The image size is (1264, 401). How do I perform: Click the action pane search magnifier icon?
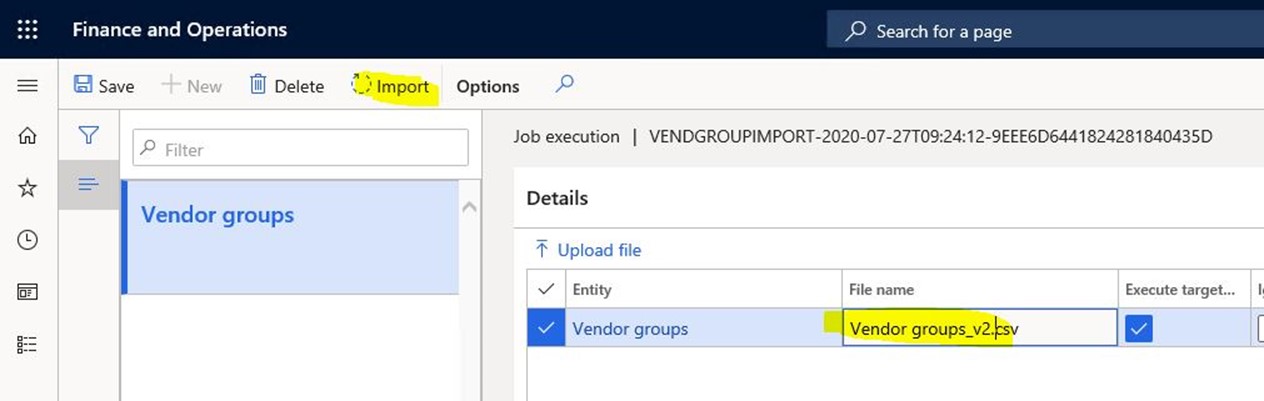pos(565,85)
